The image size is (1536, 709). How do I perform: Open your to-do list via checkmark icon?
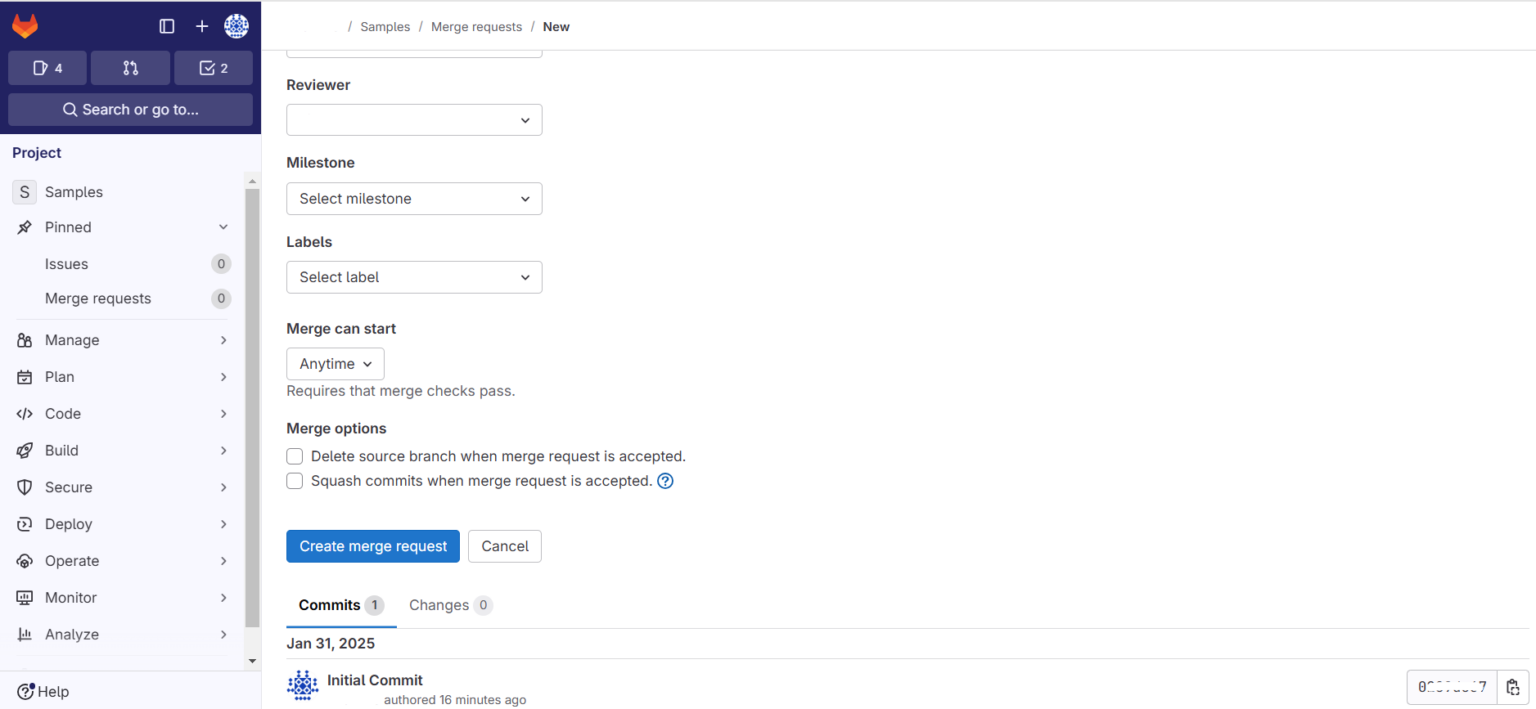tap(213, 67)
